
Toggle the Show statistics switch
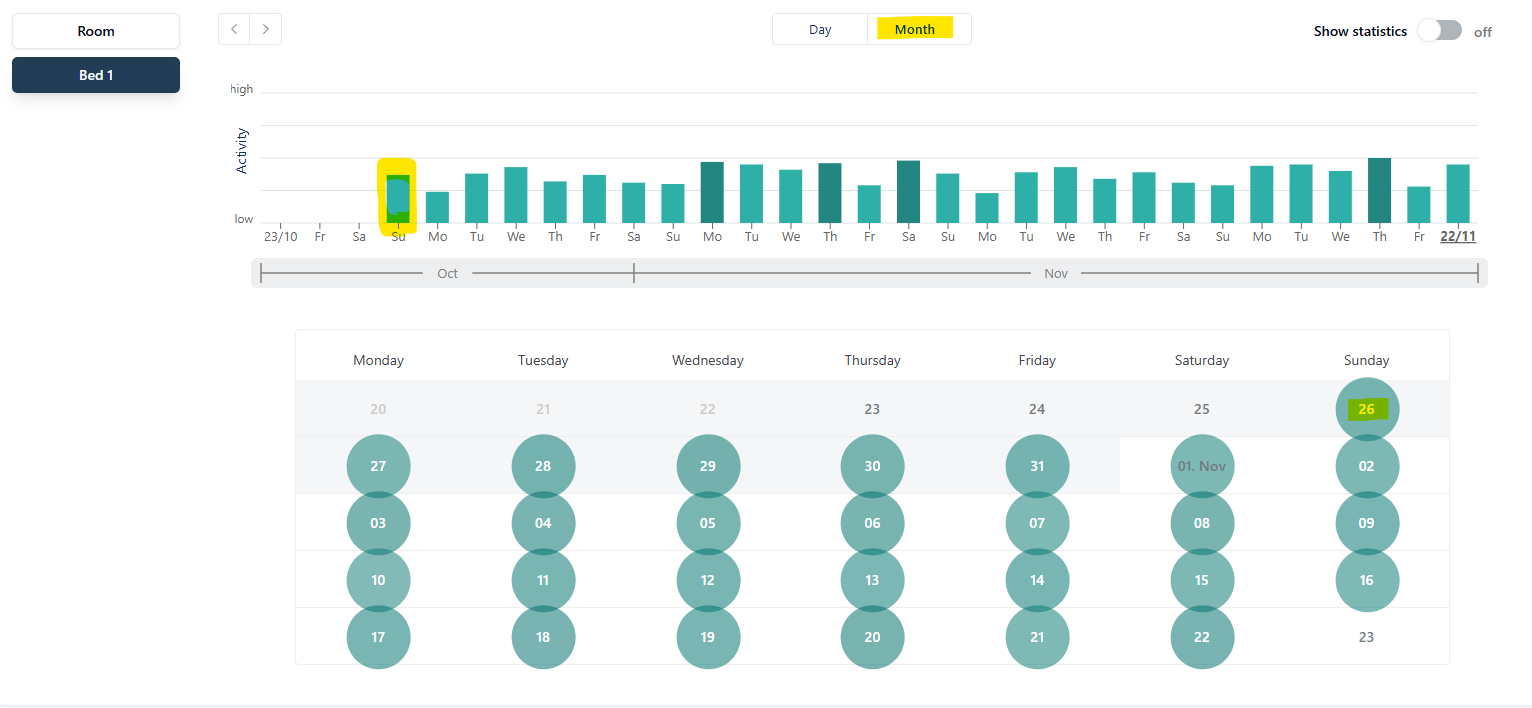tap(1439, 31)
